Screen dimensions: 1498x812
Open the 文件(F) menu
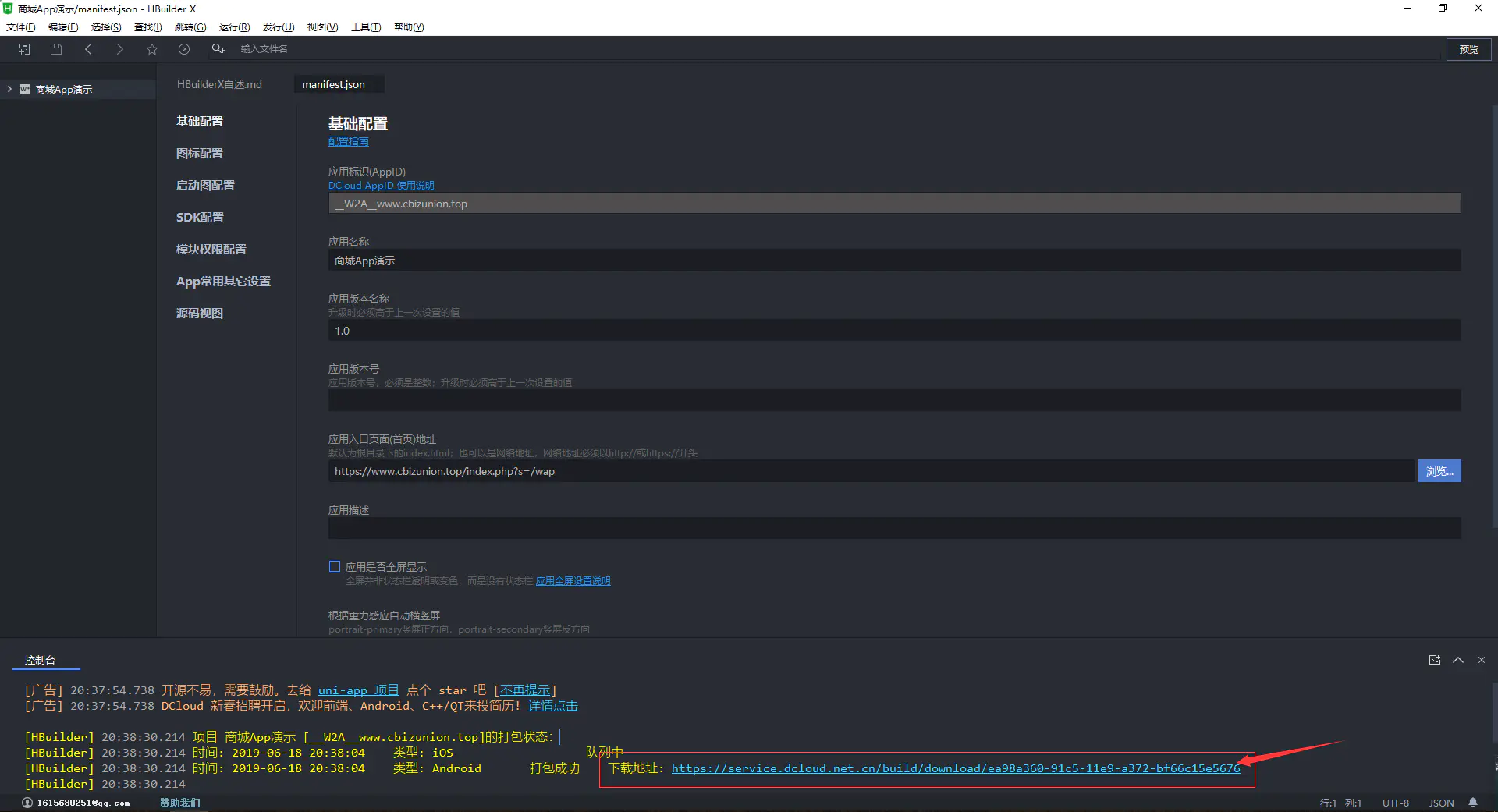tap(21, 27)
